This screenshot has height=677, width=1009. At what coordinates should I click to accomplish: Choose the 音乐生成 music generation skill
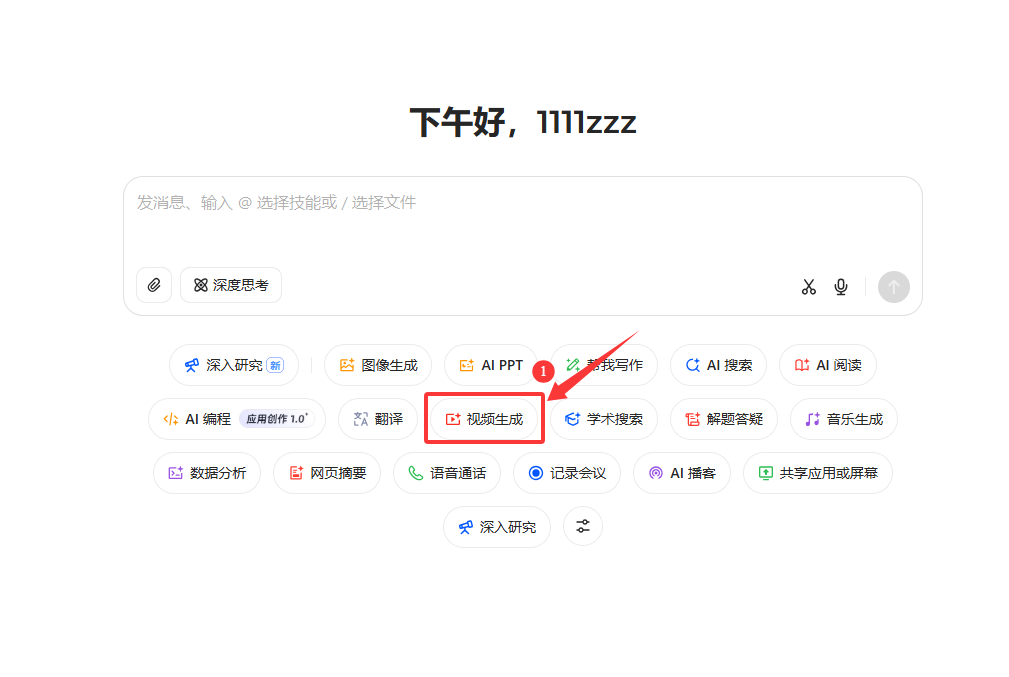point(843,419)
